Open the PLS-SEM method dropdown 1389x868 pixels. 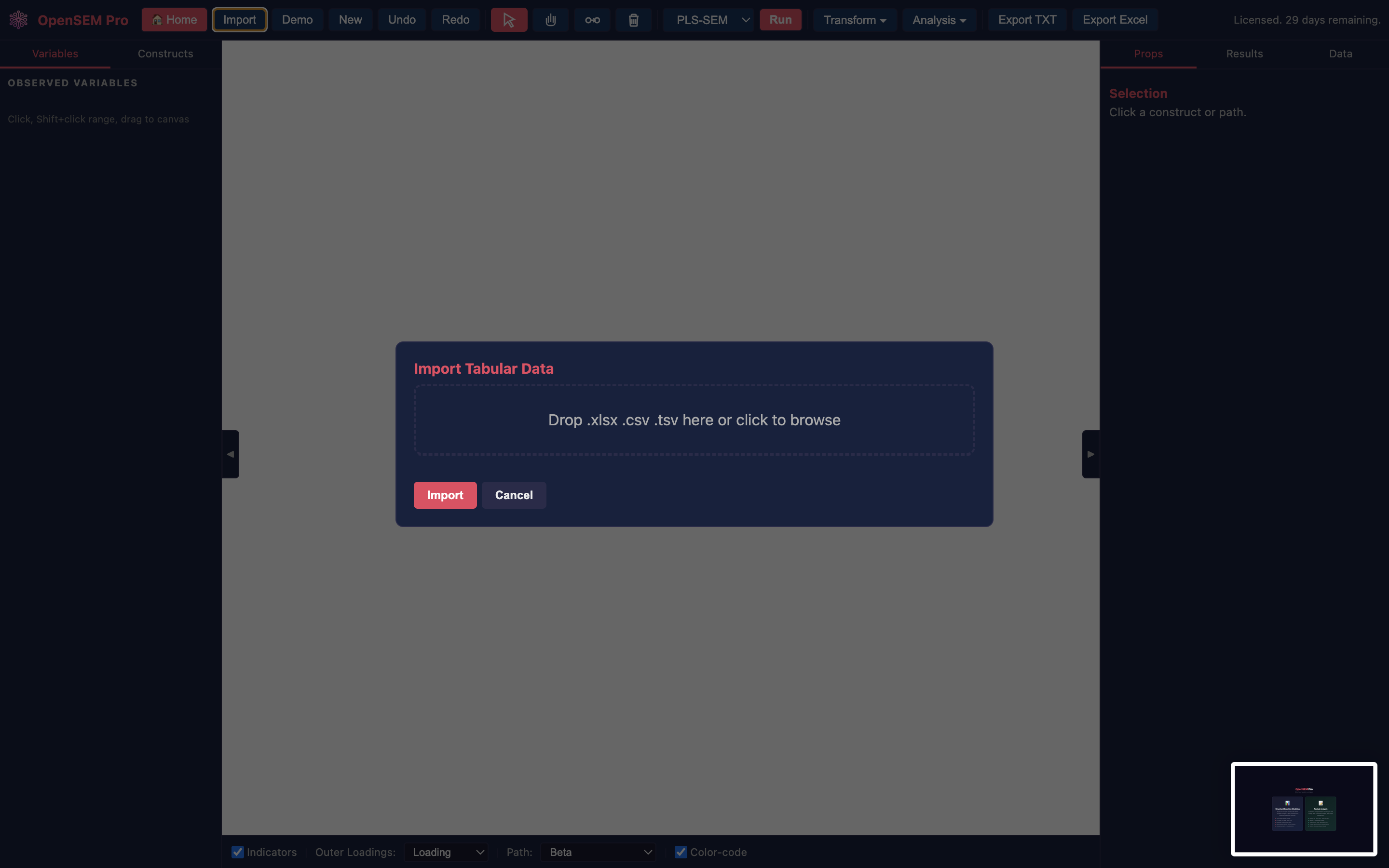pos(708,19)
